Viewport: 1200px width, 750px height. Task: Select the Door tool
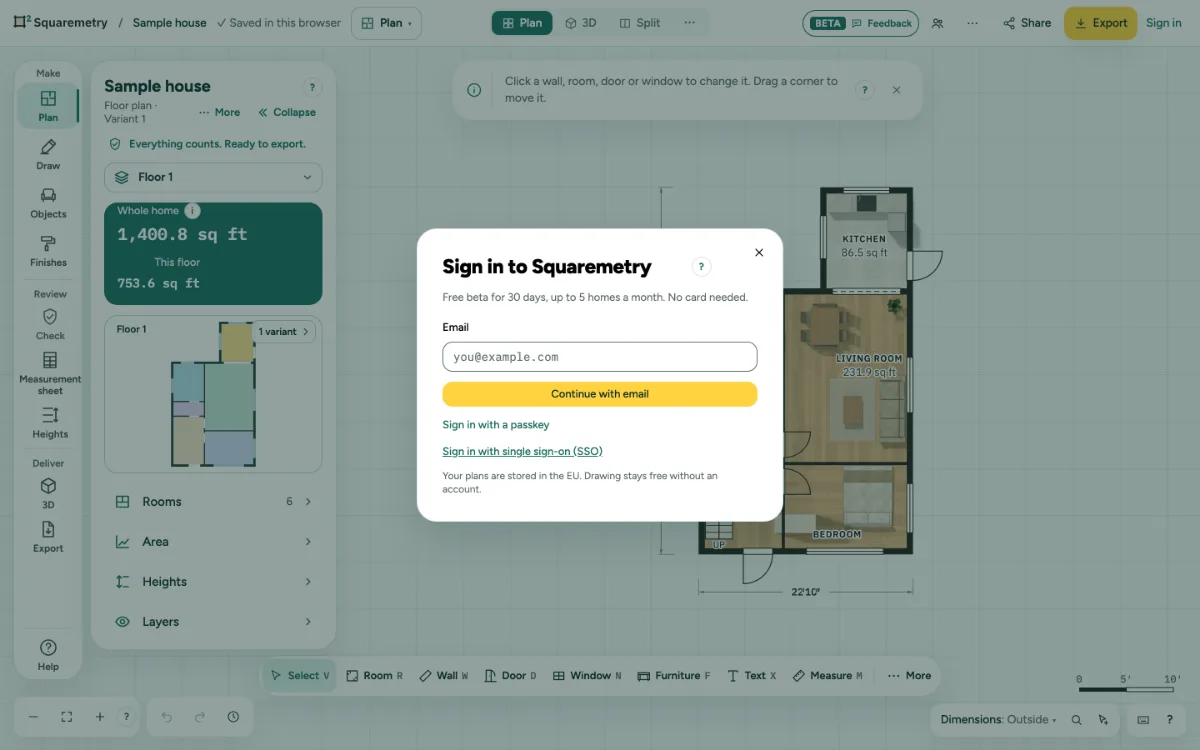point(510,676)
